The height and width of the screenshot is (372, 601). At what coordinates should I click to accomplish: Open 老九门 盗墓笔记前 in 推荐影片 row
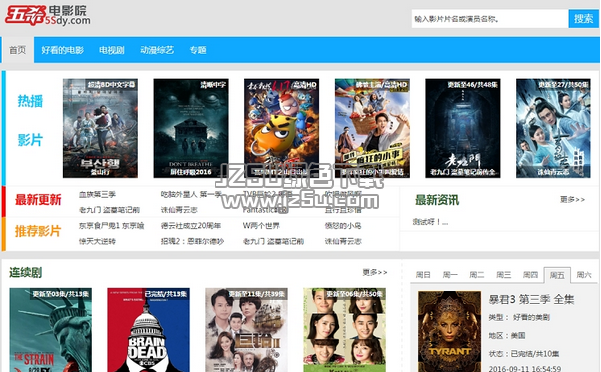273,241
